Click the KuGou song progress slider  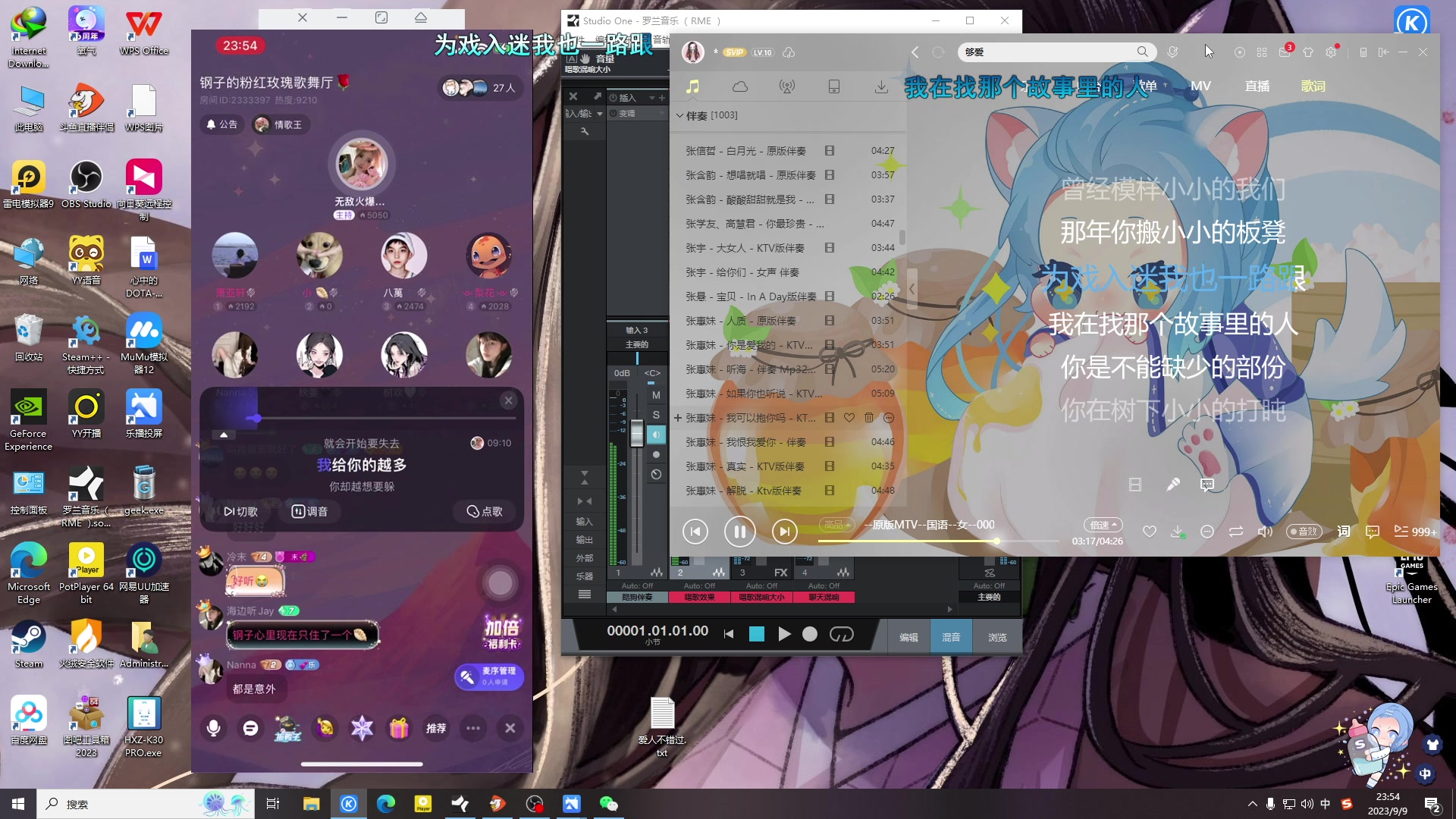click(x=938, y=541)
